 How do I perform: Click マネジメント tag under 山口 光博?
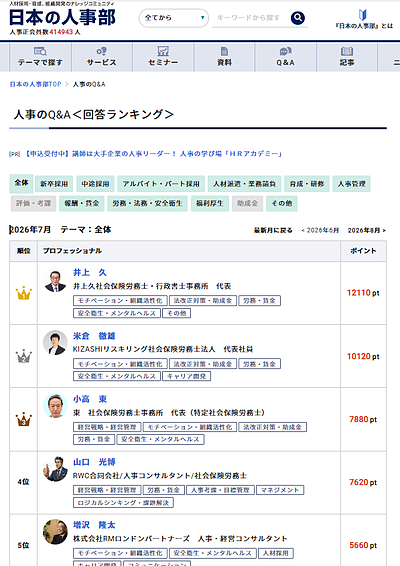280,490
